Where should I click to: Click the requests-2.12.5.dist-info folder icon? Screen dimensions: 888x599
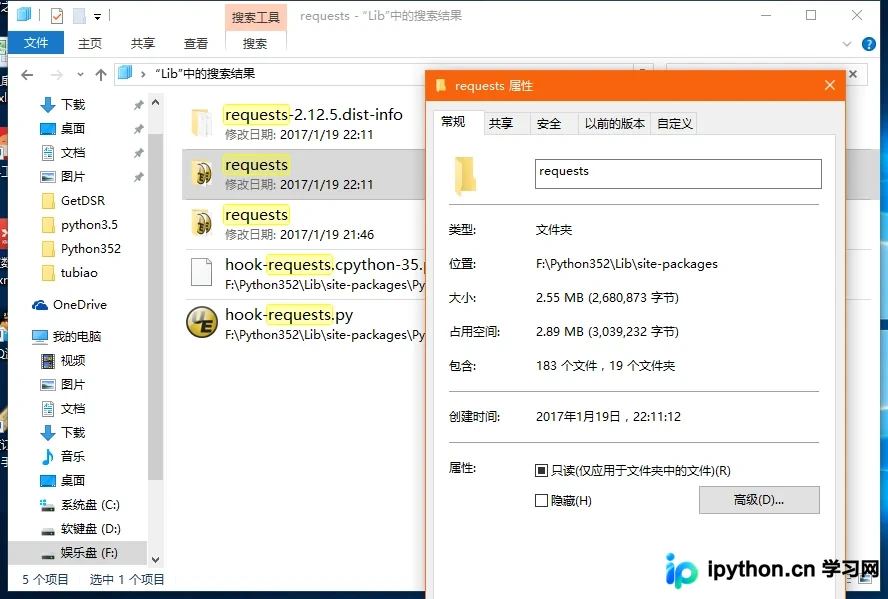click(x=202, y=122)
